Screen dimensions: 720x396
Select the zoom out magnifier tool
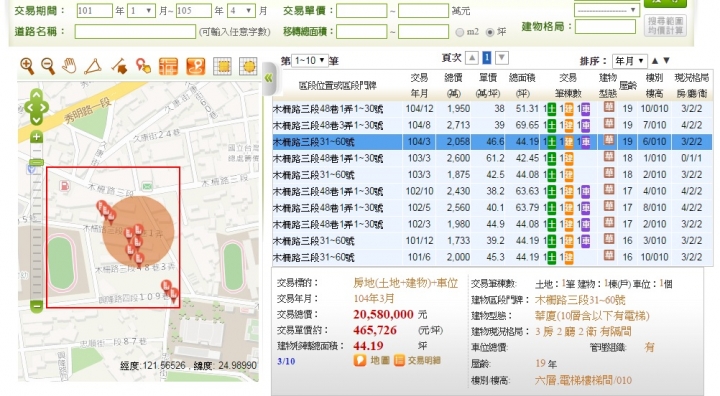tap(48, 67)
